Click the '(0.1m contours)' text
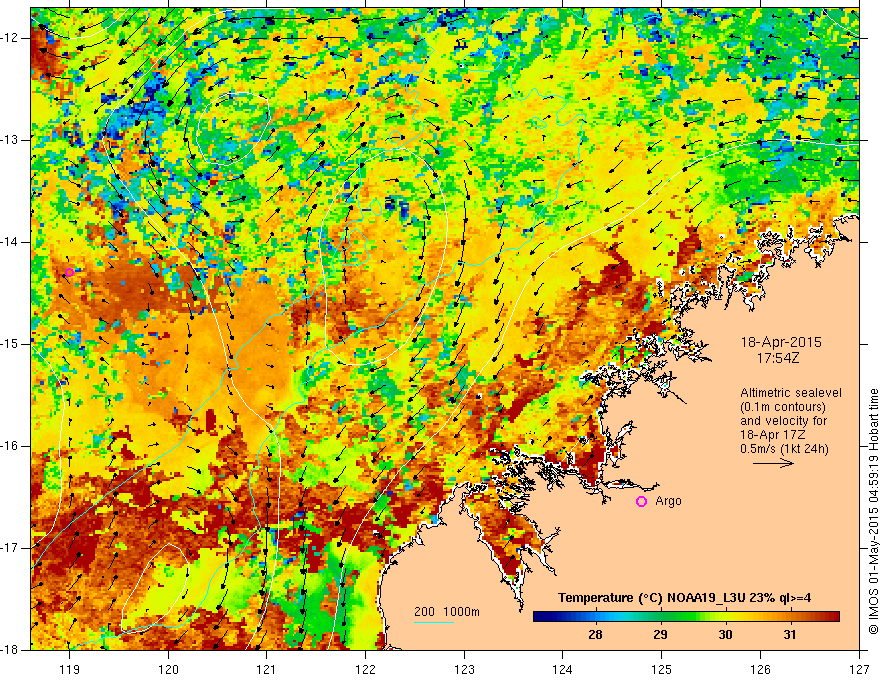880x680 pixels. point(783,407)
